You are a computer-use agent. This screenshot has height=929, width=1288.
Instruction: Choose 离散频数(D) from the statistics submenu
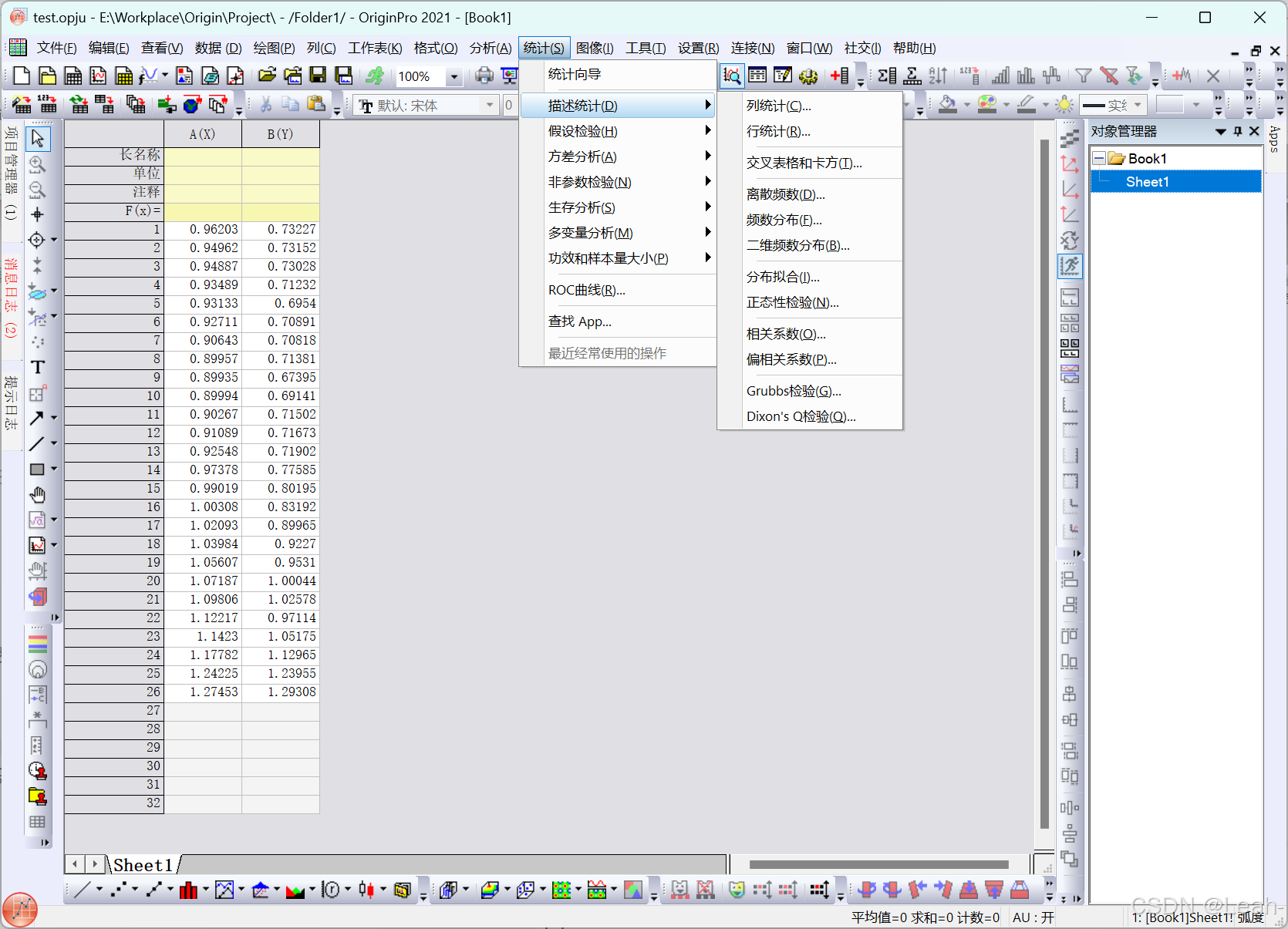click(785, 194)
